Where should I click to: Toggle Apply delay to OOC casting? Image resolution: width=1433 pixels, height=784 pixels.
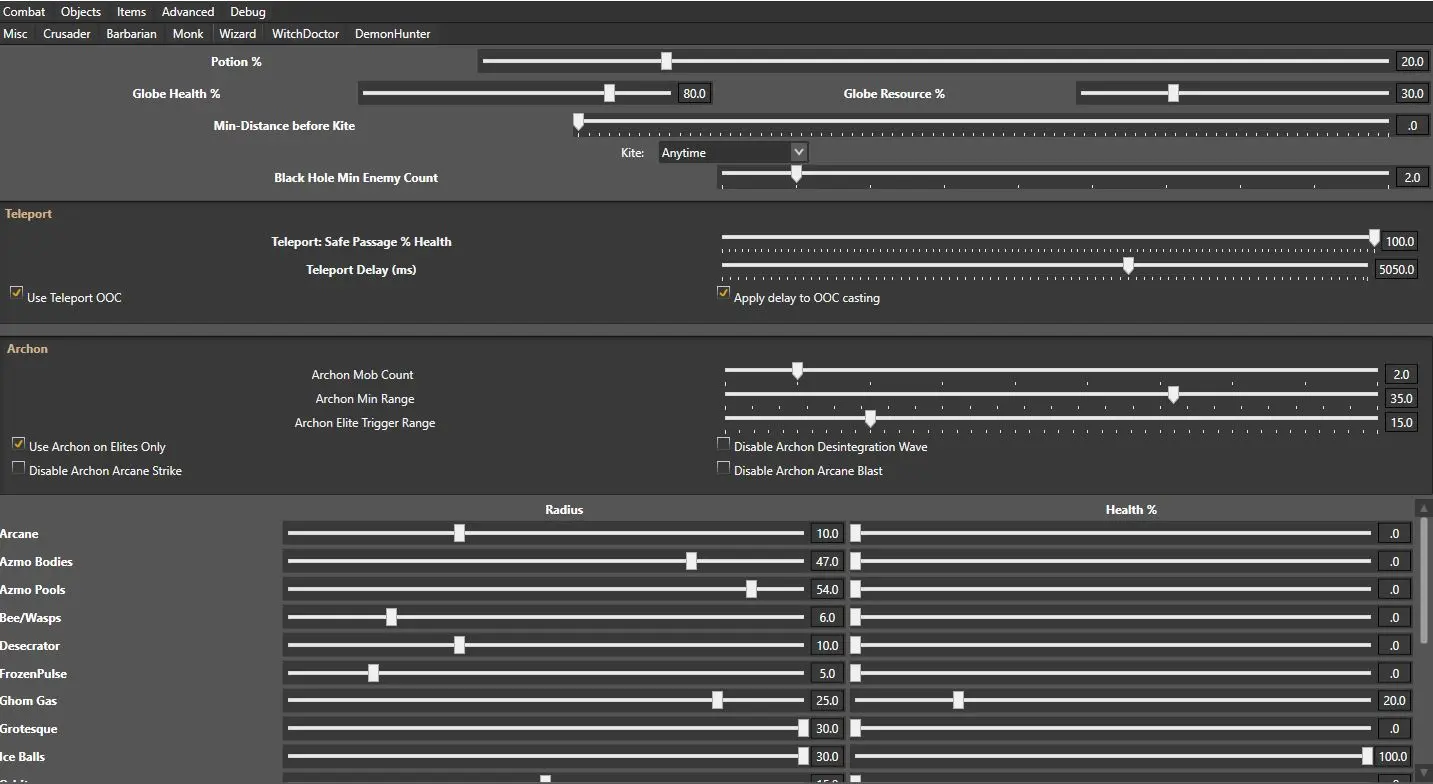tap(723, 293)
